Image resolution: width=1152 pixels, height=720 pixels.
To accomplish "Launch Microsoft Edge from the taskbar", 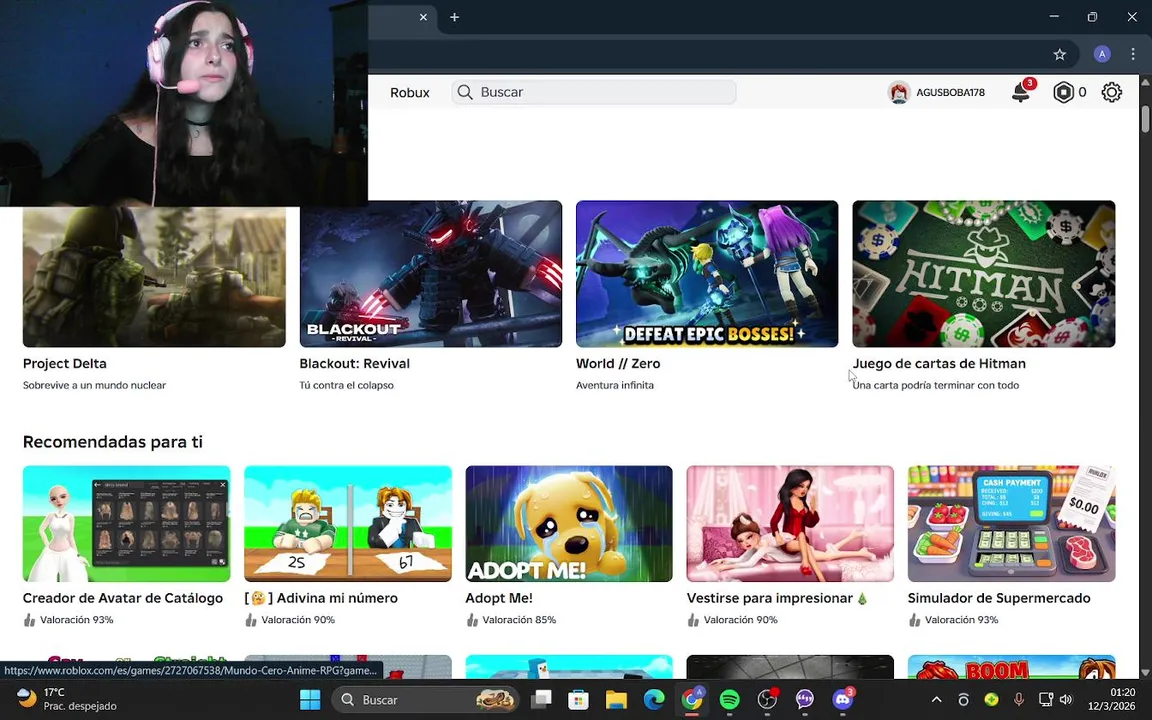I will pos(654,699).
